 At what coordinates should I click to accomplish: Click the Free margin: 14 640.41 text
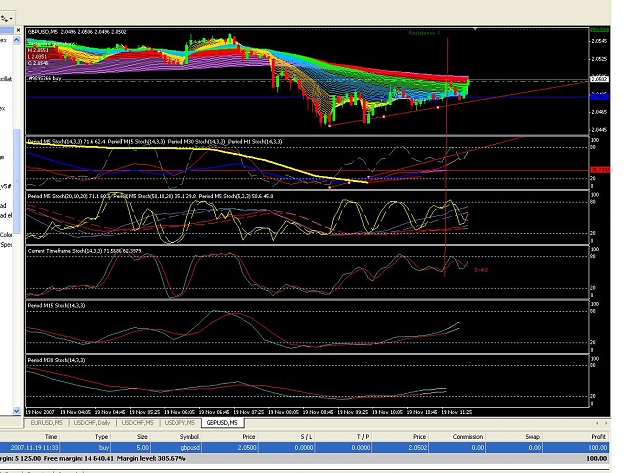pyautogui.click(x=79, y=459)
